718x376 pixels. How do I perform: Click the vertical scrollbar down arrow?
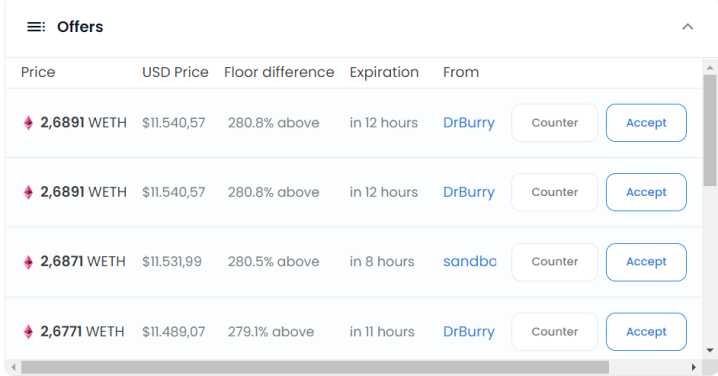pos(710,350)
